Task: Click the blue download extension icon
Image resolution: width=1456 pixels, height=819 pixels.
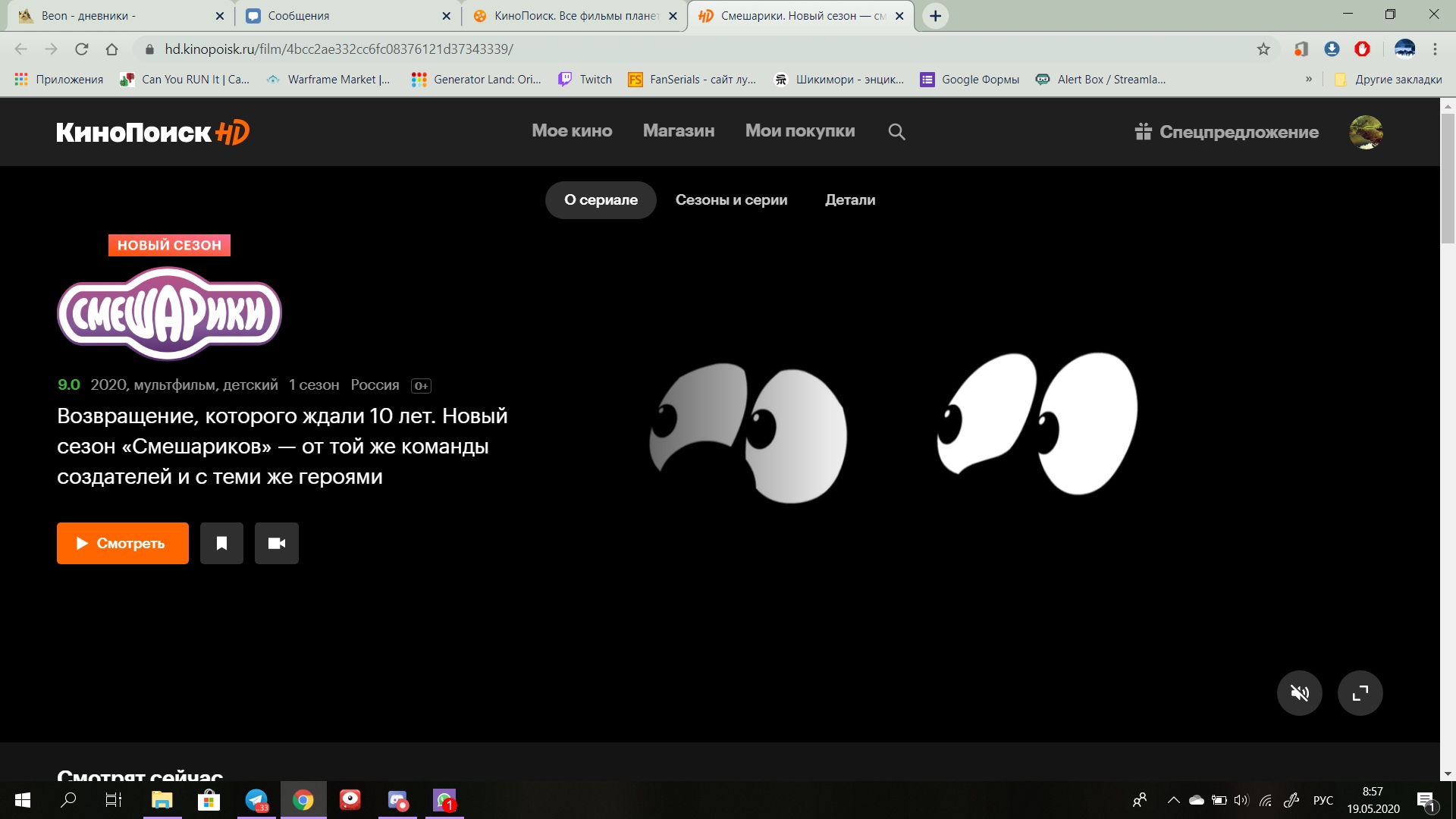Action: pyautogui.click(x=1332, y=49)
